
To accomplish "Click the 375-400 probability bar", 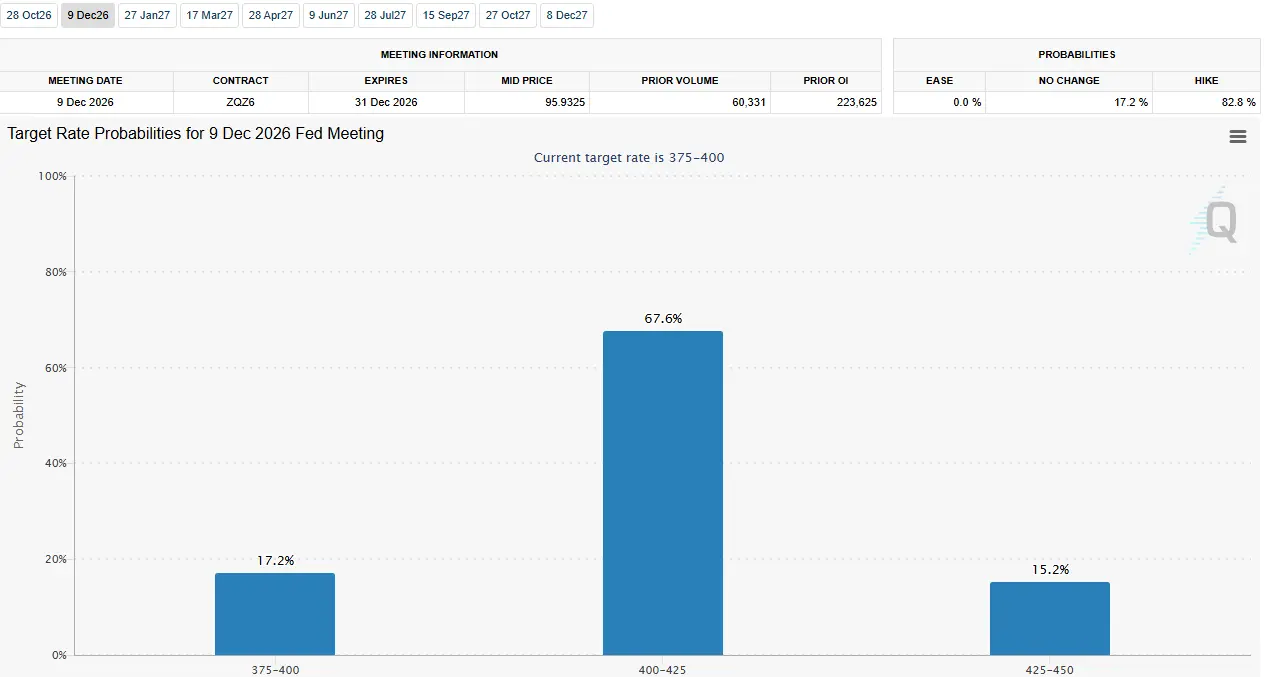I will click(x=275, y=614).
